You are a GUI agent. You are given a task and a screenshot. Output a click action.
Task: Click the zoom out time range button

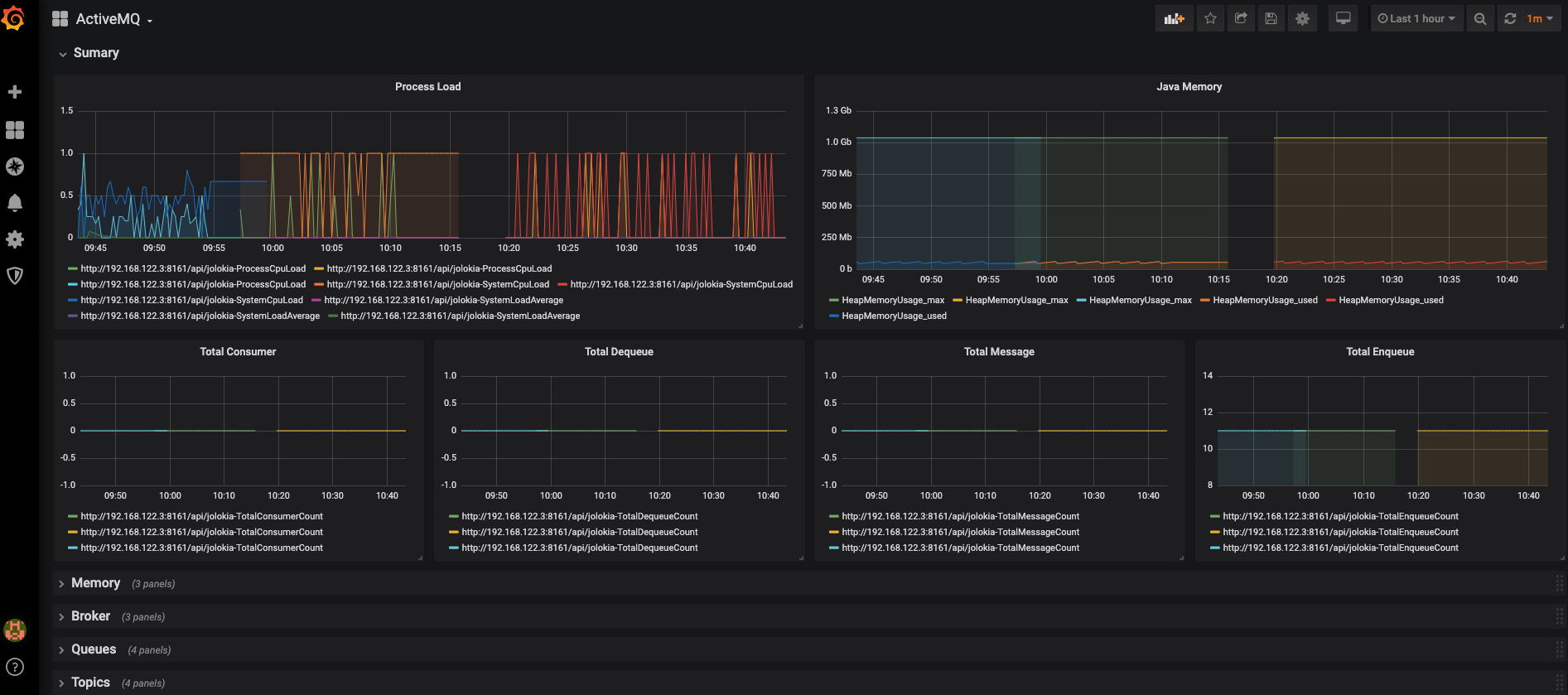click(x=1479, y=19)
